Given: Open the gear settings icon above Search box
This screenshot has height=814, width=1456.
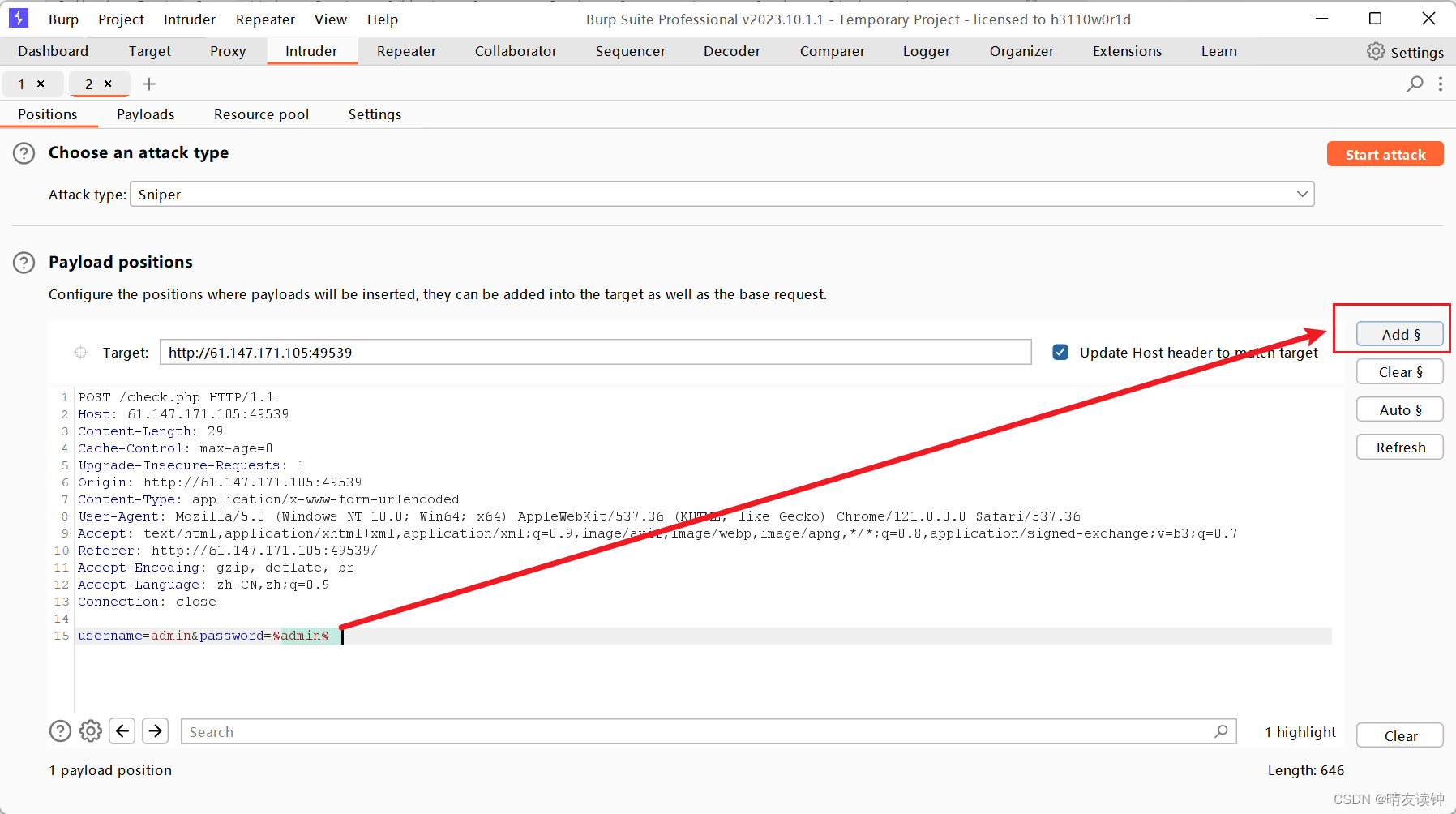Looking at the screenshot, I should point(90,730).
